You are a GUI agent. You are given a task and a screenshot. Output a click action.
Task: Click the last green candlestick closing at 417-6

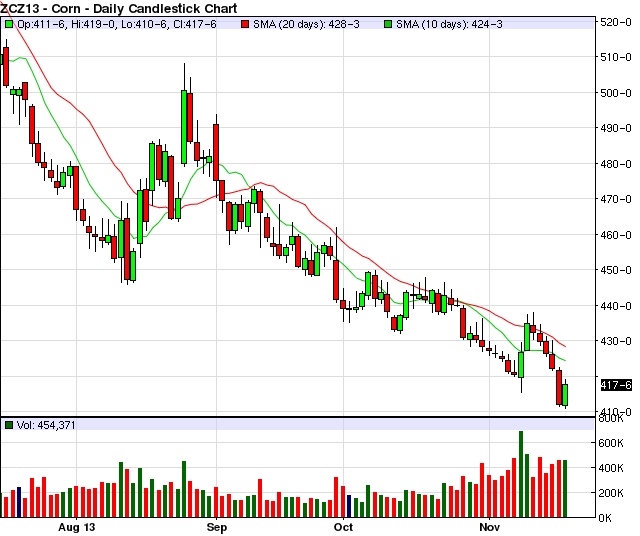point(565,394)
